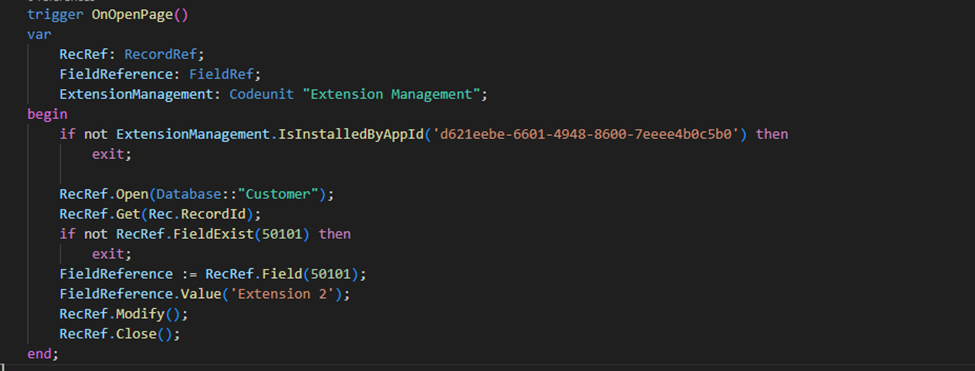
Task: Click the FieldRef type in declaration
Action: click(x=221, y=75)
